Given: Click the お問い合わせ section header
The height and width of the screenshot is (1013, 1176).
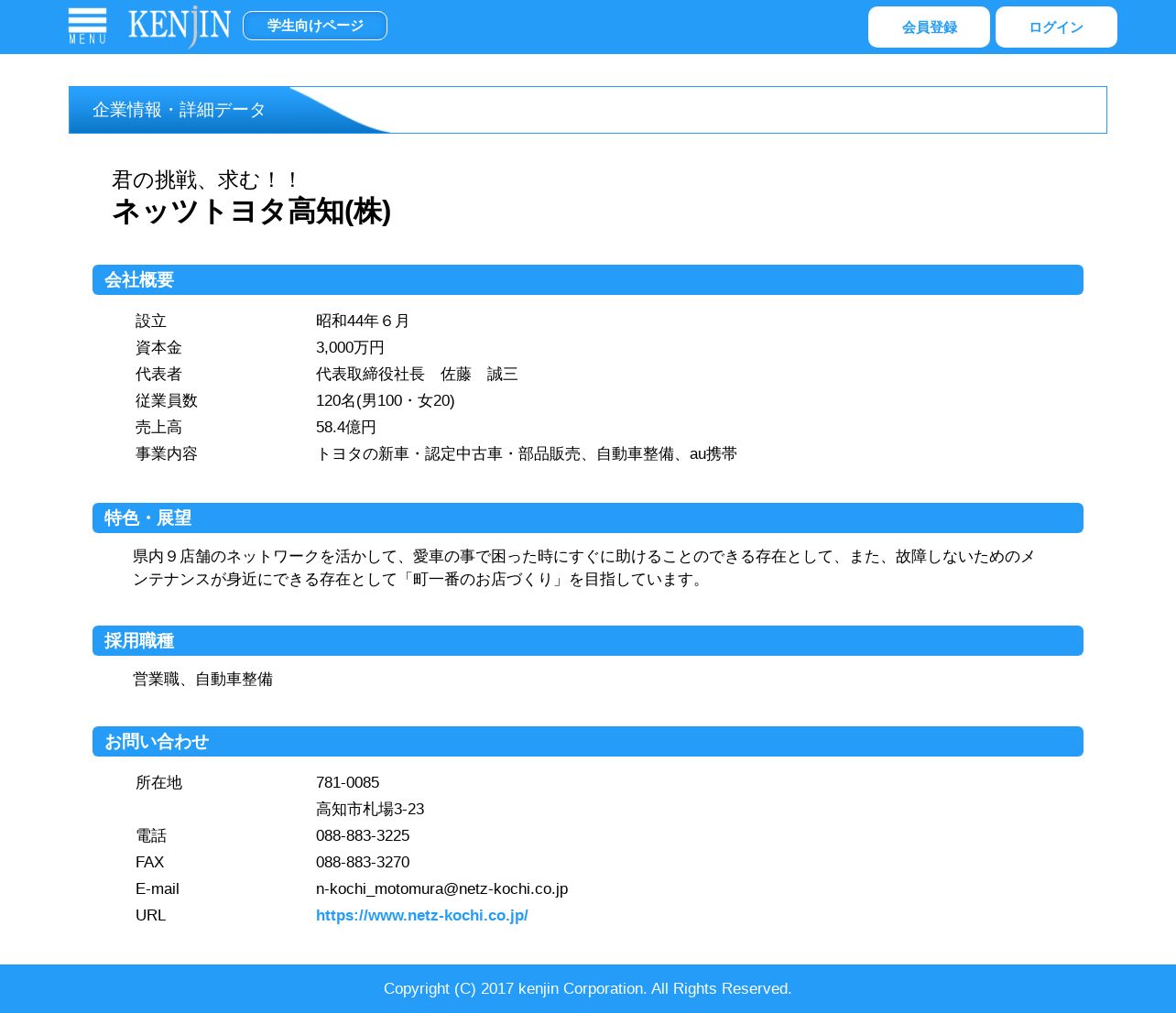Looking at the screenshot, I should point(588,741).
